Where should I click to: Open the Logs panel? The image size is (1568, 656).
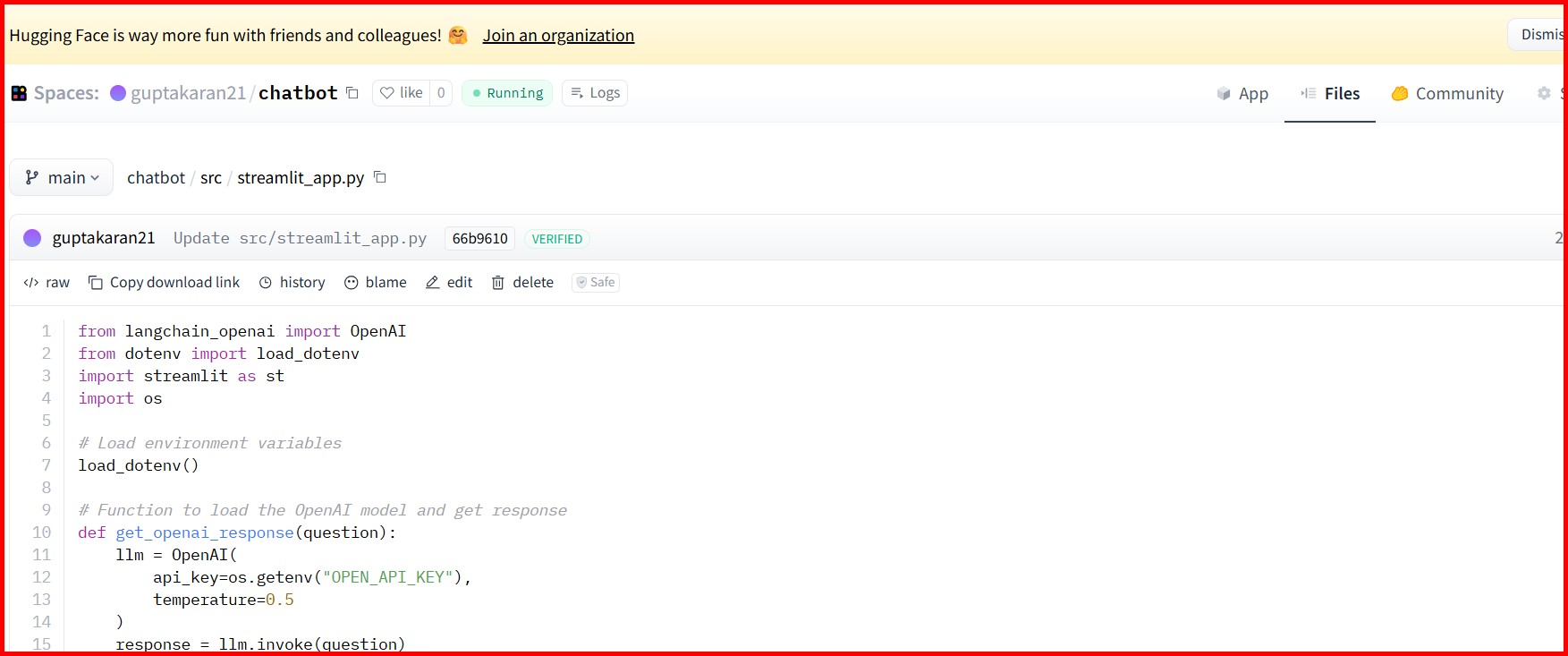[595, 93]
